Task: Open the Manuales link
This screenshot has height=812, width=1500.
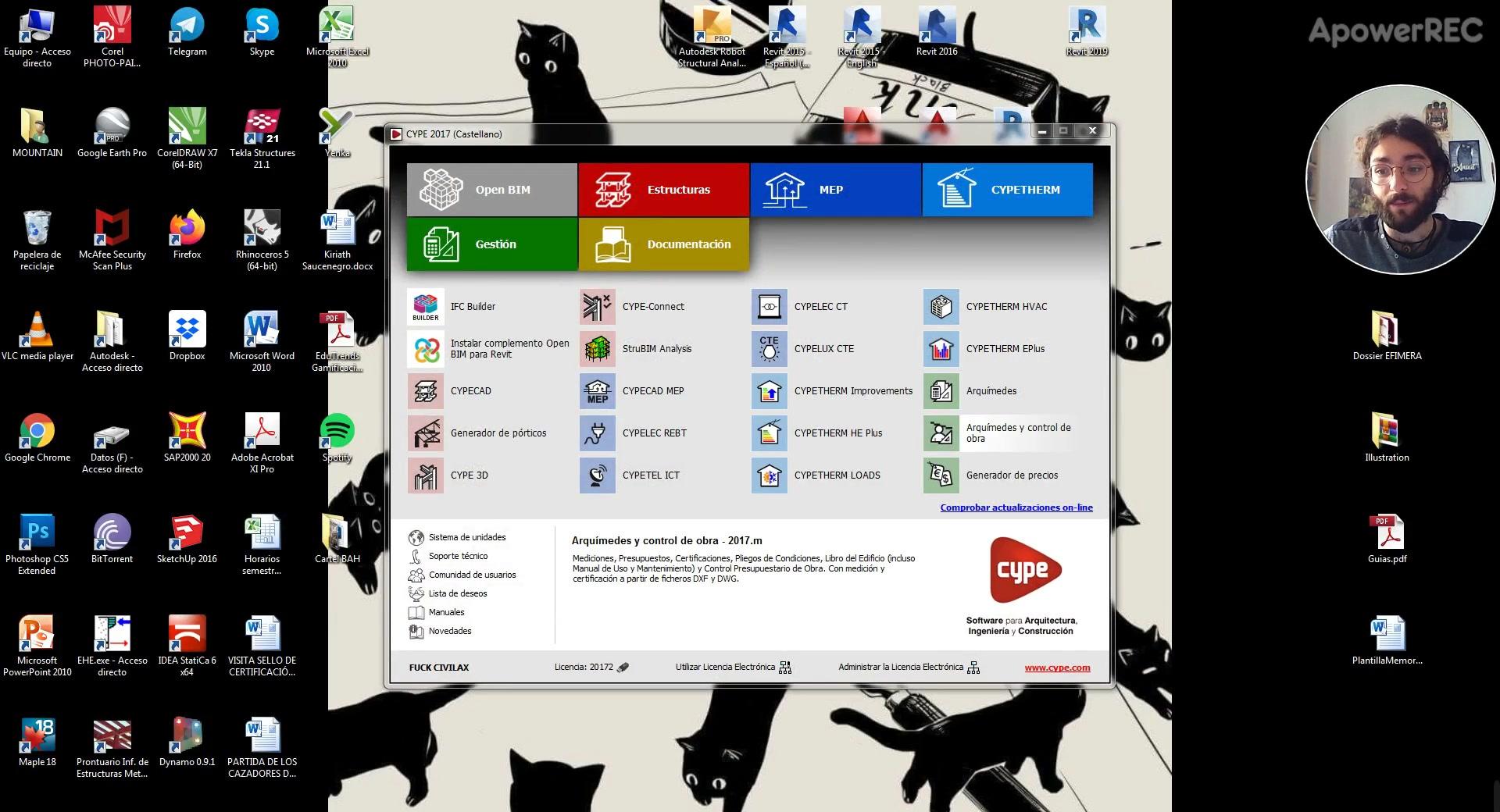Action: (x=436, y=612)
